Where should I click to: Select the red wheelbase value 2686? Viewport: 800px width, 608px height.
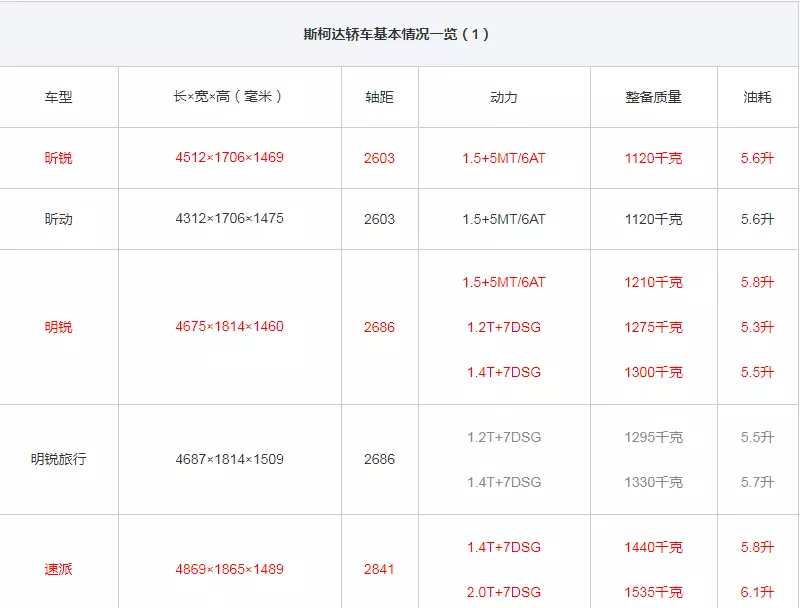coord(379,327)
